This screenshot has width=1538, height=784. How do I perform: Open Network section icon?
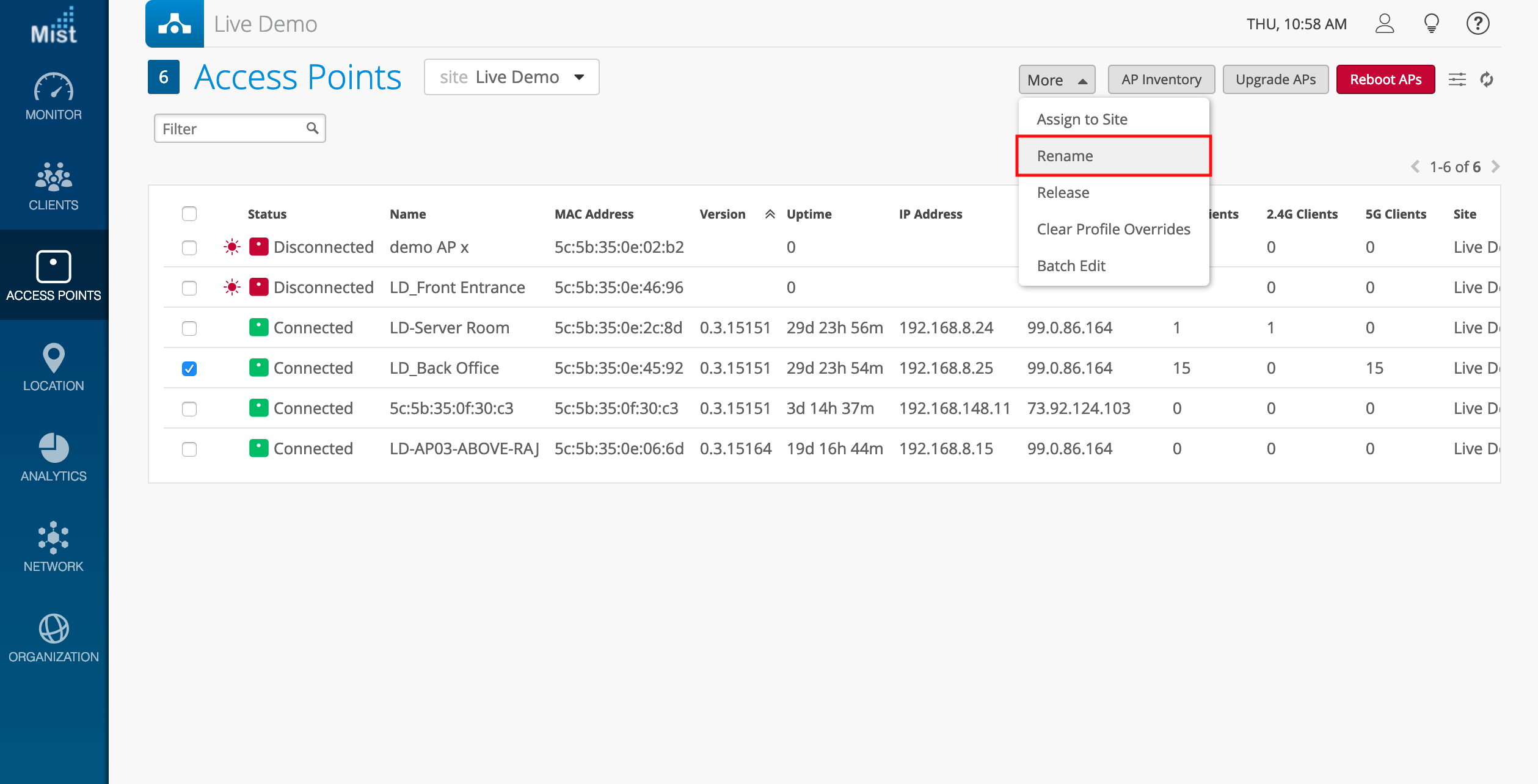[54, 538]
